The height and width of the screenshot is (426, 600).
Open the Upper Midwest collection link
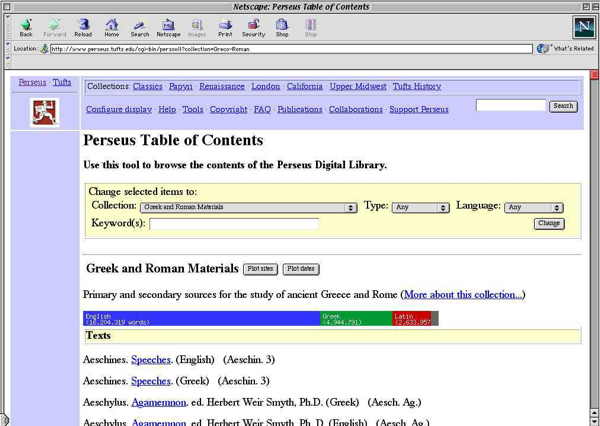click(358, 87)
